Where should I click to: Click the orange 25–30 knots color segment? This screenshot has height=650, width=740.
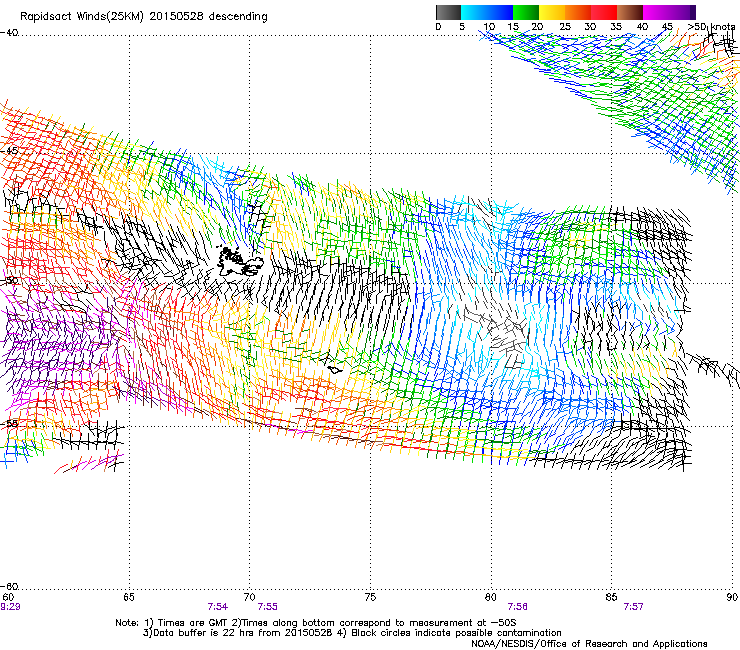pos(578,12)
